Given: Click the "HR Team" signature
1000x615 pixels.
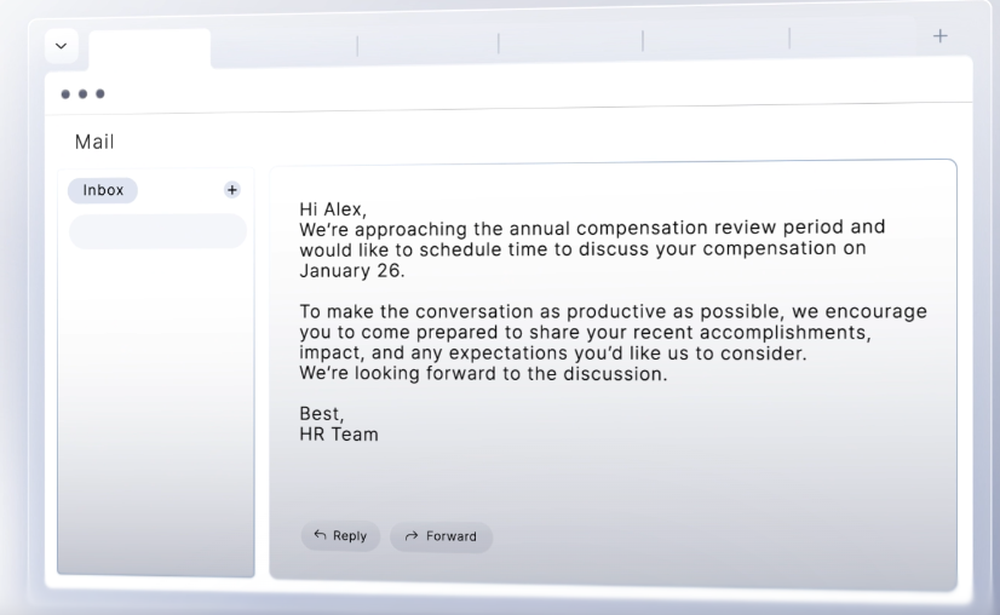Looking at the screenshot, I should (339, 434).
